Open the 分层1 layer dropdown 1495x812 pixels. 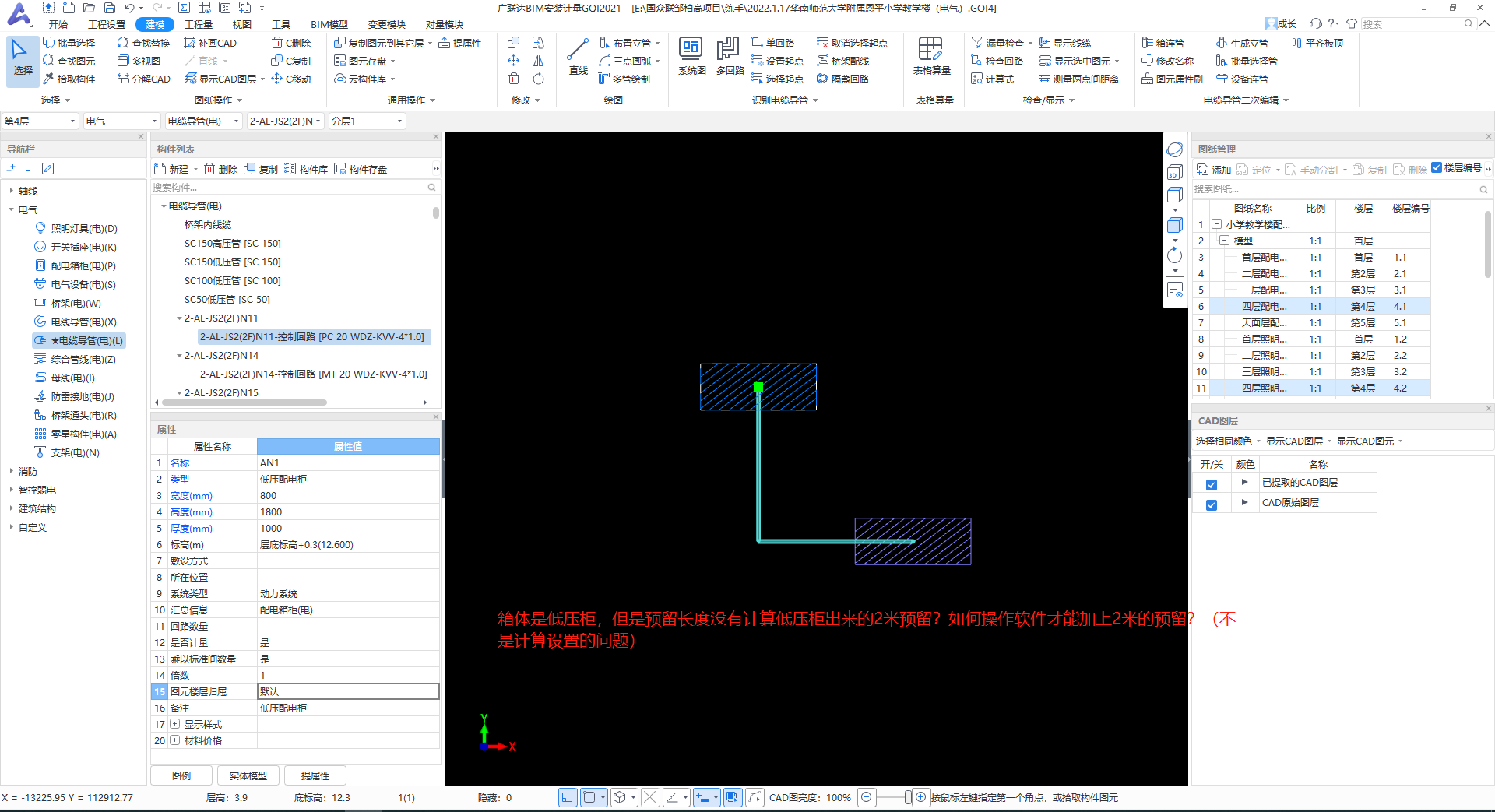(x=367, y=121)
